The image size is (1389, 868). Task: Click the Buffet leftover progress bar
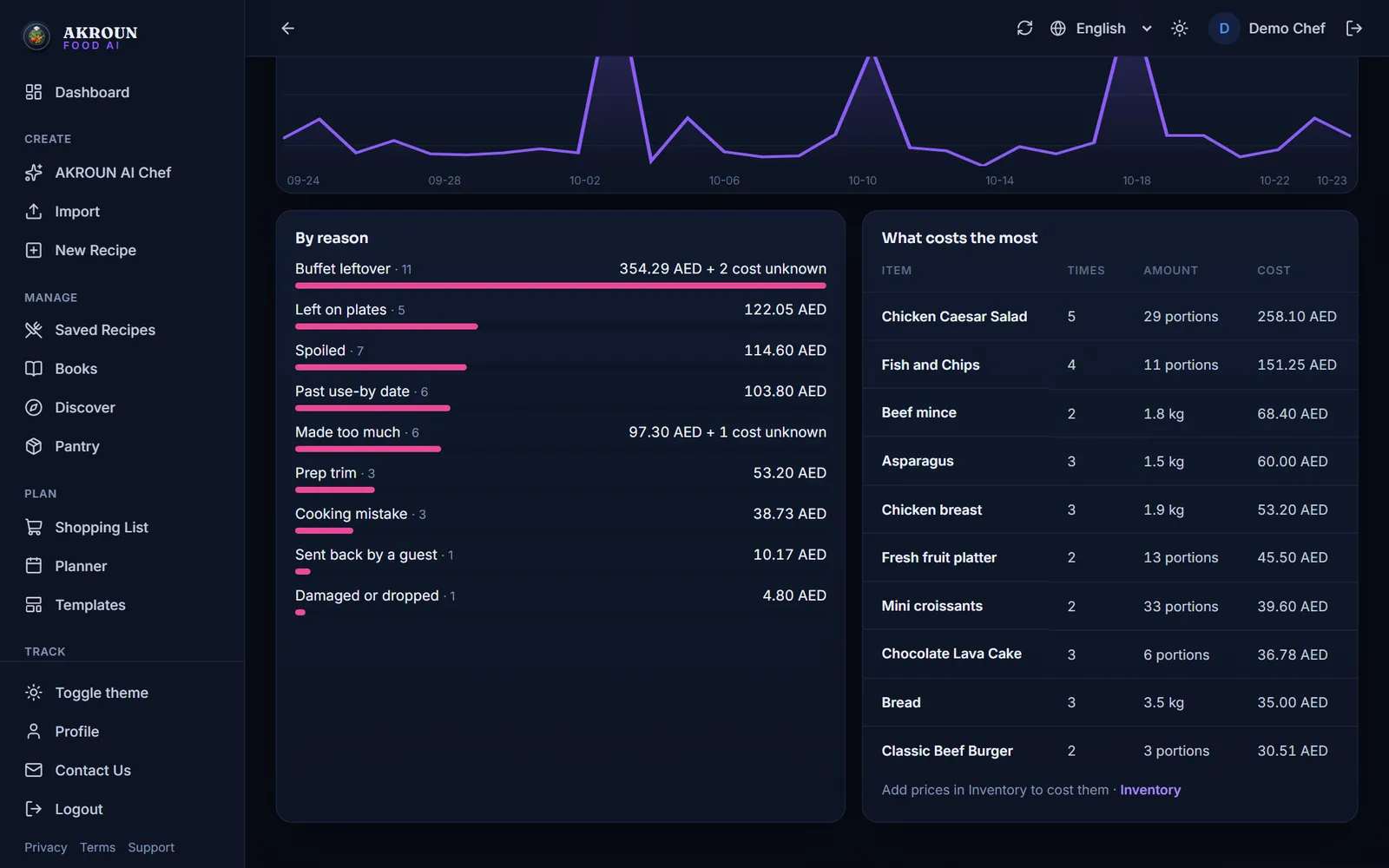click(561, 286)
